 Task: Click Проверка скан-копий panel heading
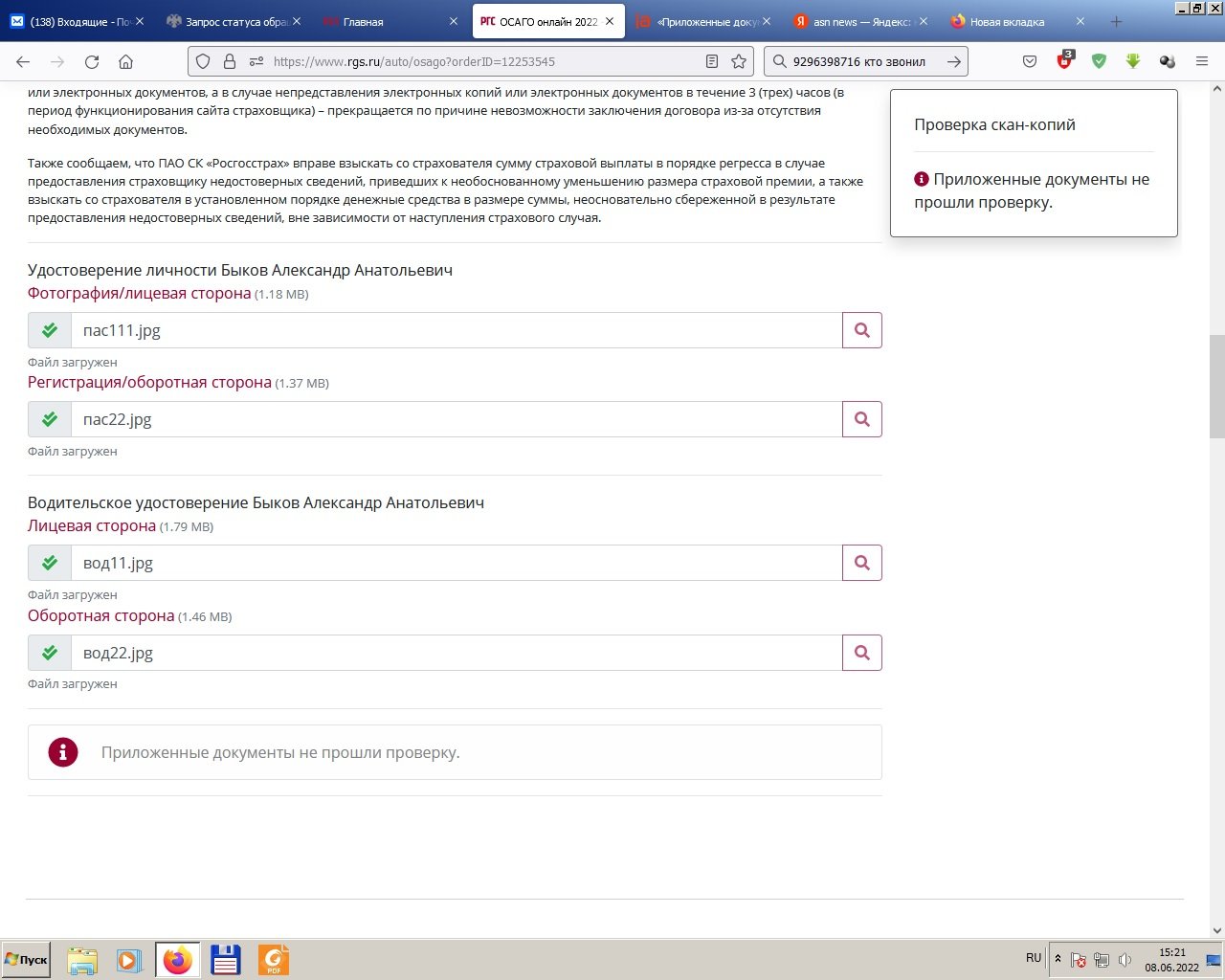tap(994, 124)
